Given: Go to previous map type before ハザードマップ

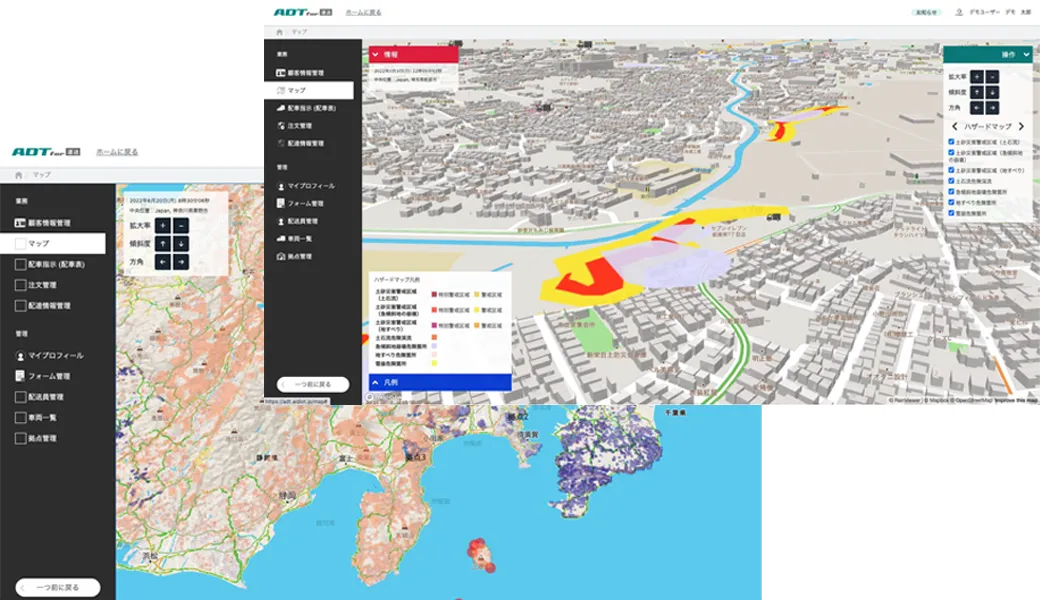Looking at the screenshot, I should pyautogui.click(x=954, y=126).
